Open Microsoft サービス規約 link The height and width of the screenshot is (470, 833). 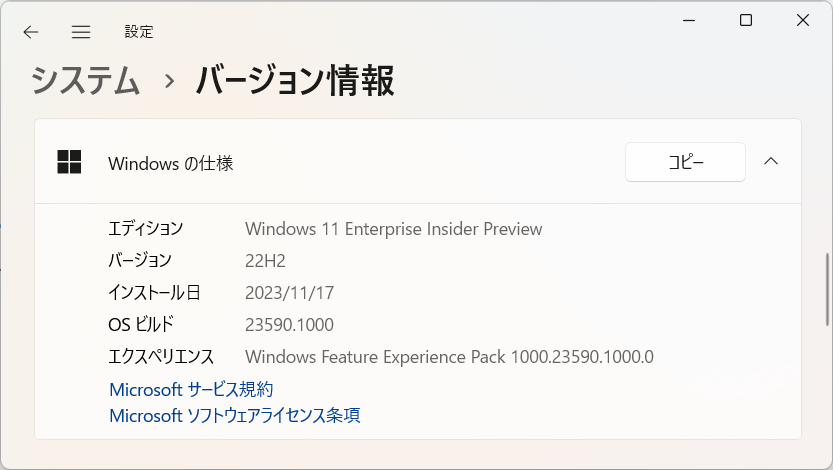191,389
